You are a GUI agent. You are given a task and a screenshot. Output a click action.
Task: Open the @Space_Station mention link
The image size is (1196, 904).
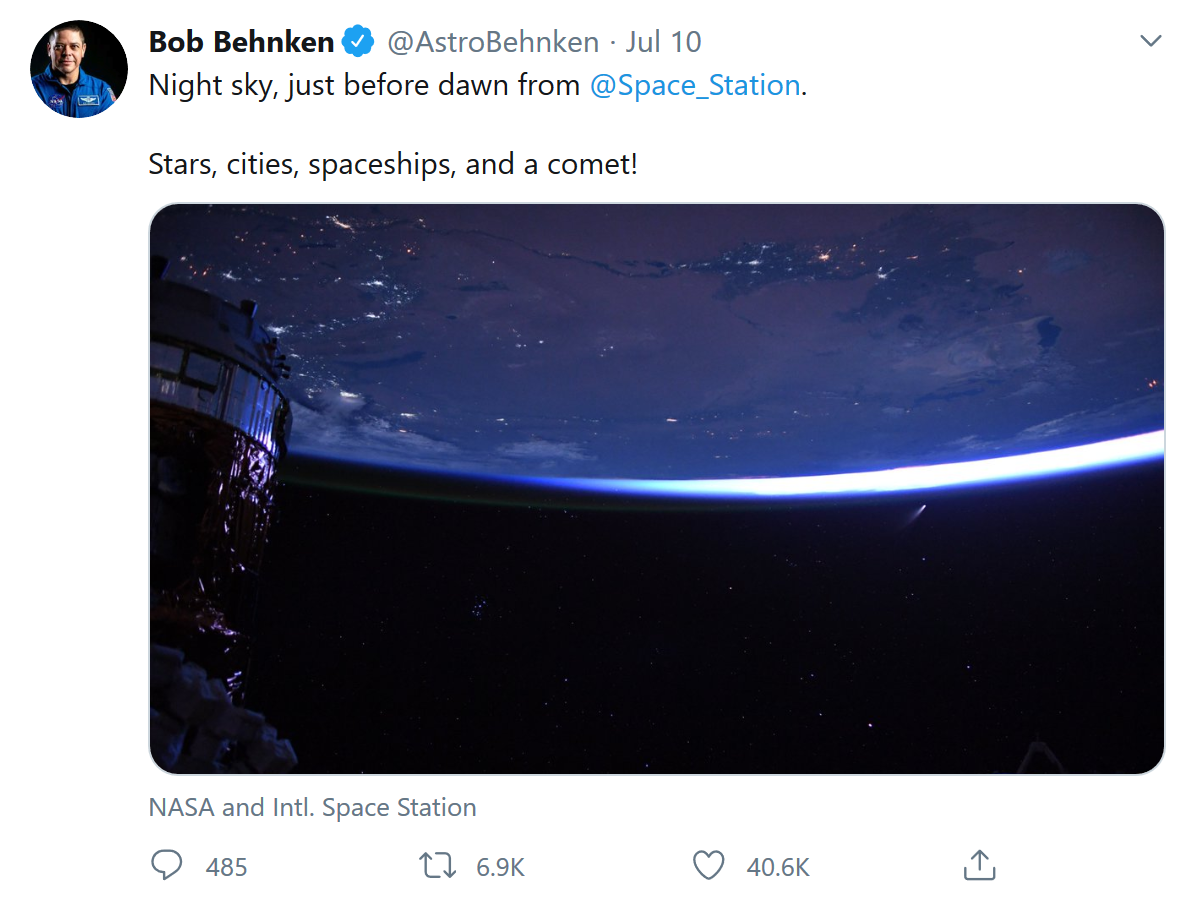click(x=695, y=86)
